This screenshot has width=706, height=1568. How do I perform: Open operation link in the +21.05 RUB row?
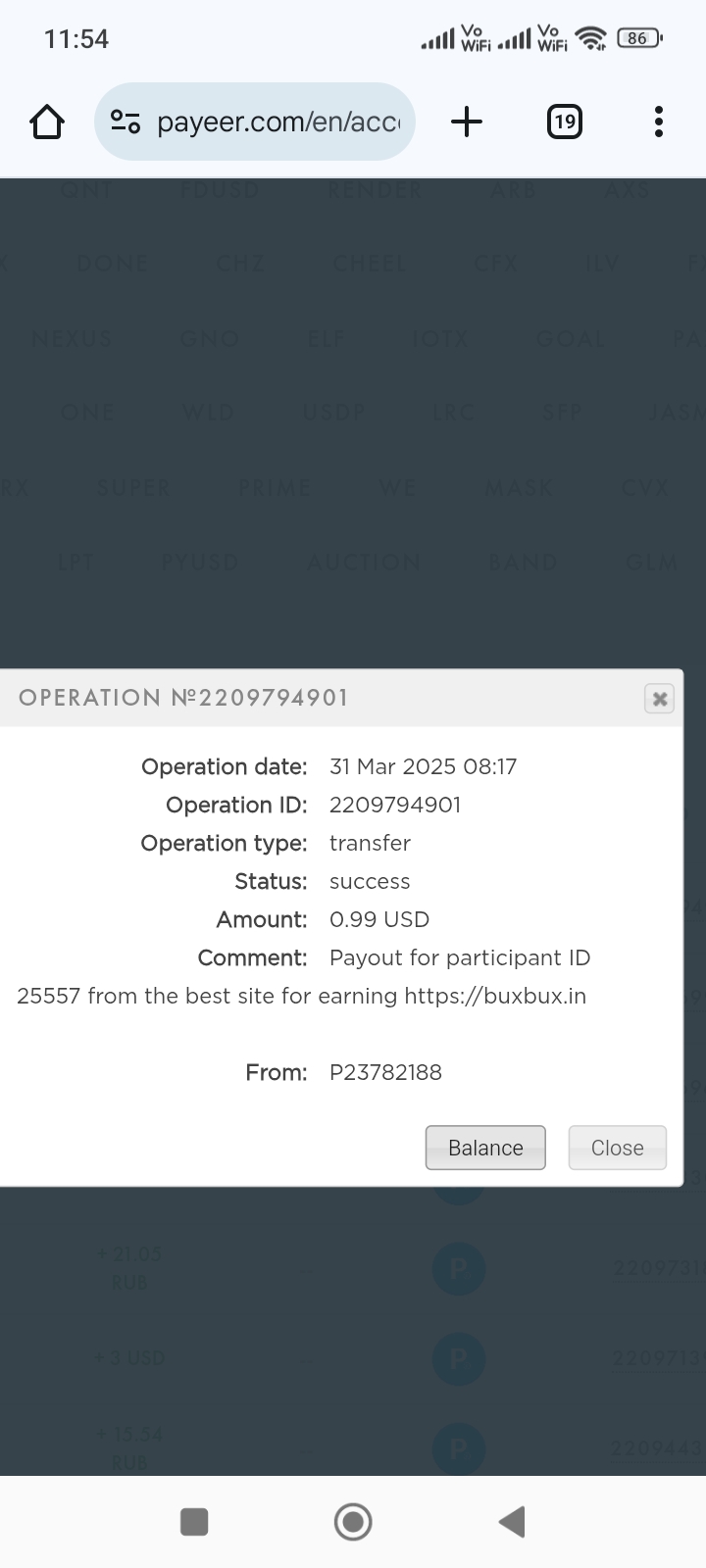coord(659,1268)
